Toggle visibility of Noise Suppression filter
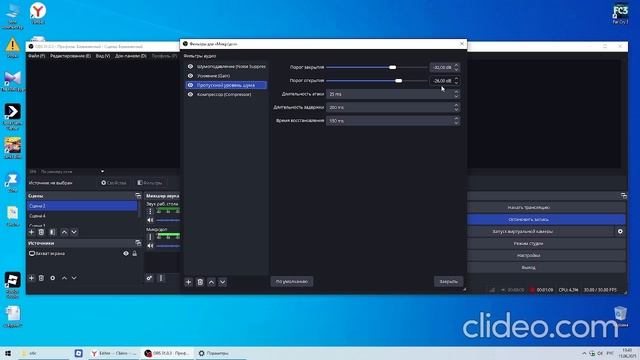The height and width of the screenshot is (360, 640). point(190,67)
